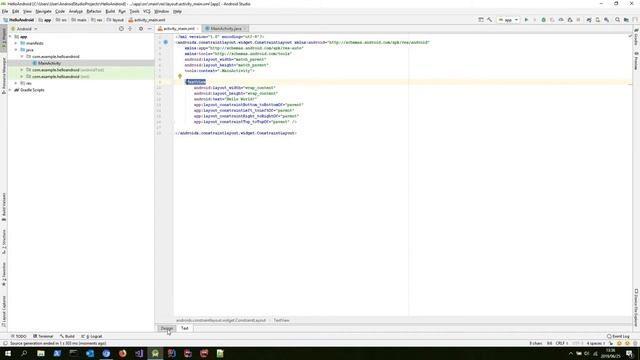Image resolution: width=640 pixels, height=360 pixels.
Task: Open Firefox from Windows taskbar
Action: [122, 353]
